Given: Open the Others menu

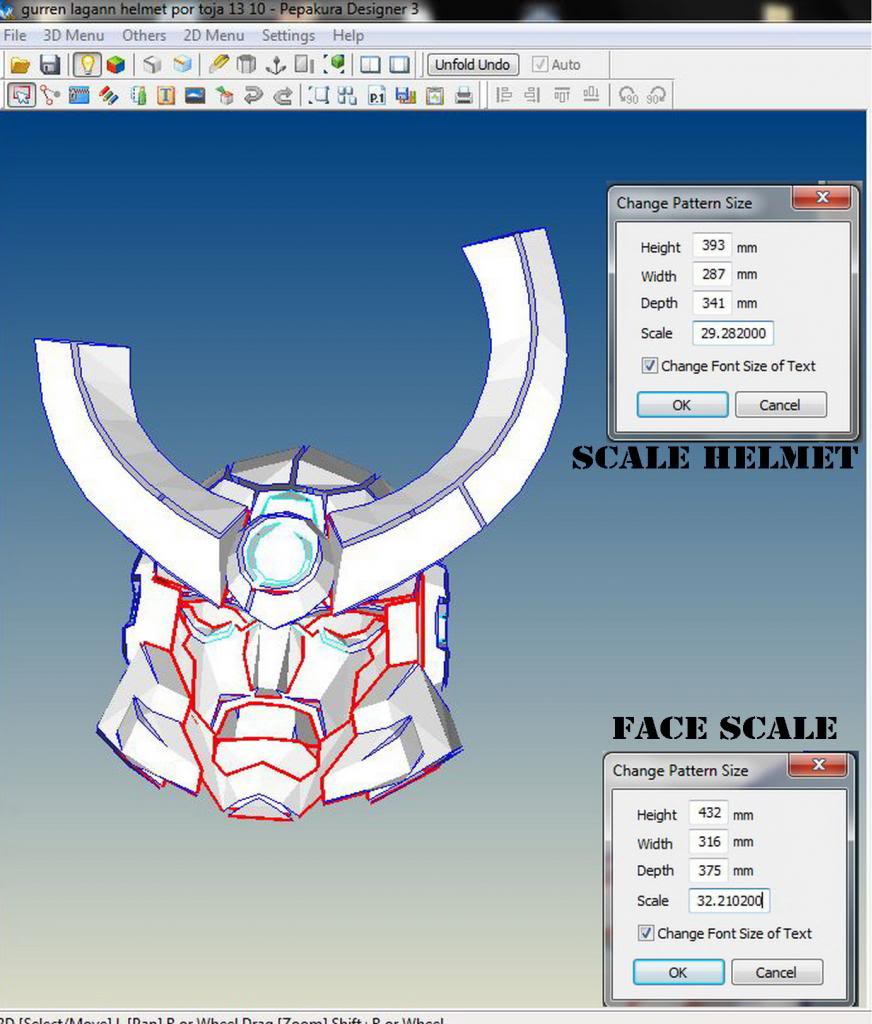Looking at the screenshot, I should coord(144,35).
